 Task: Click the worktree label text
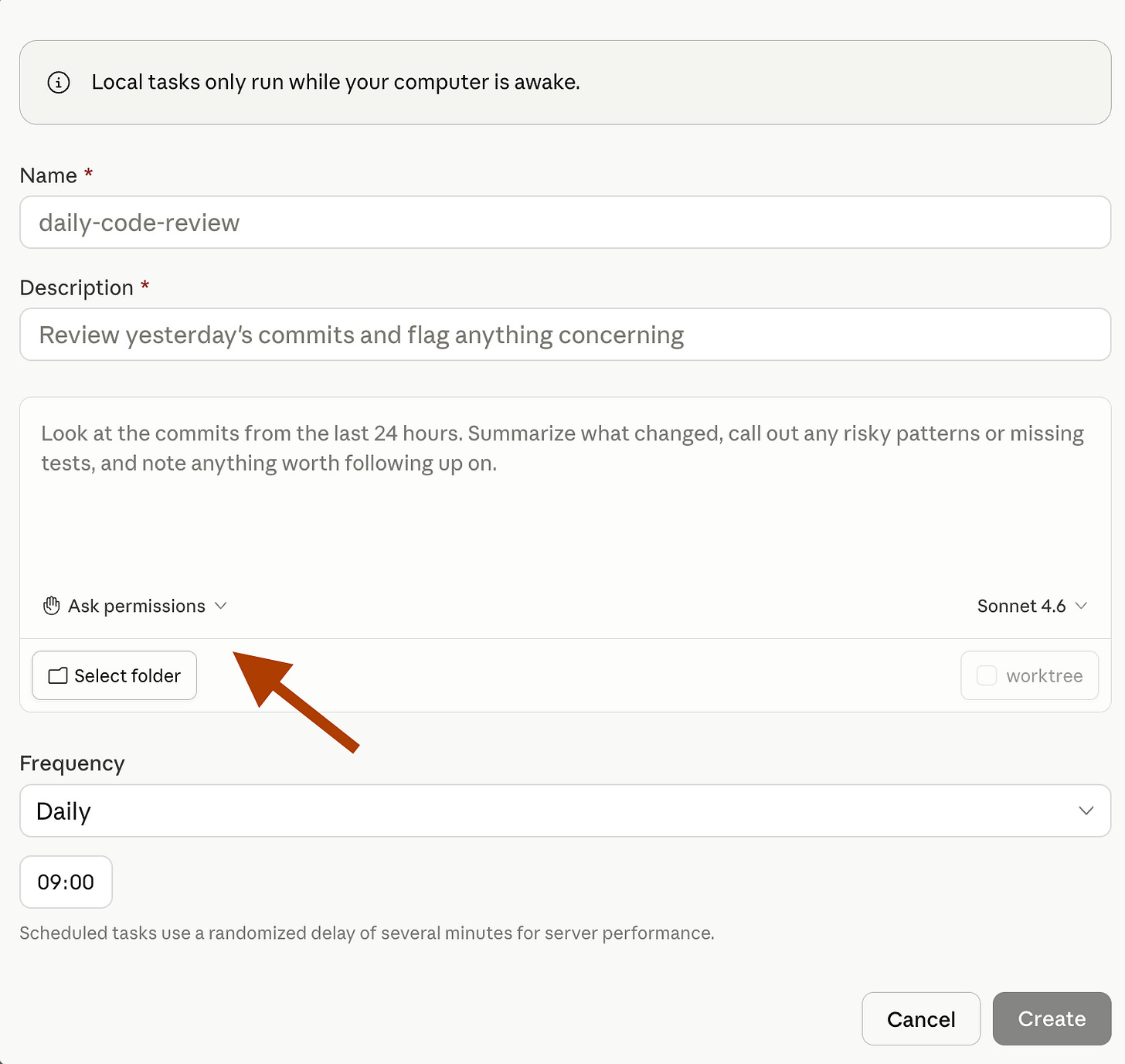[x=1044, y=676]
